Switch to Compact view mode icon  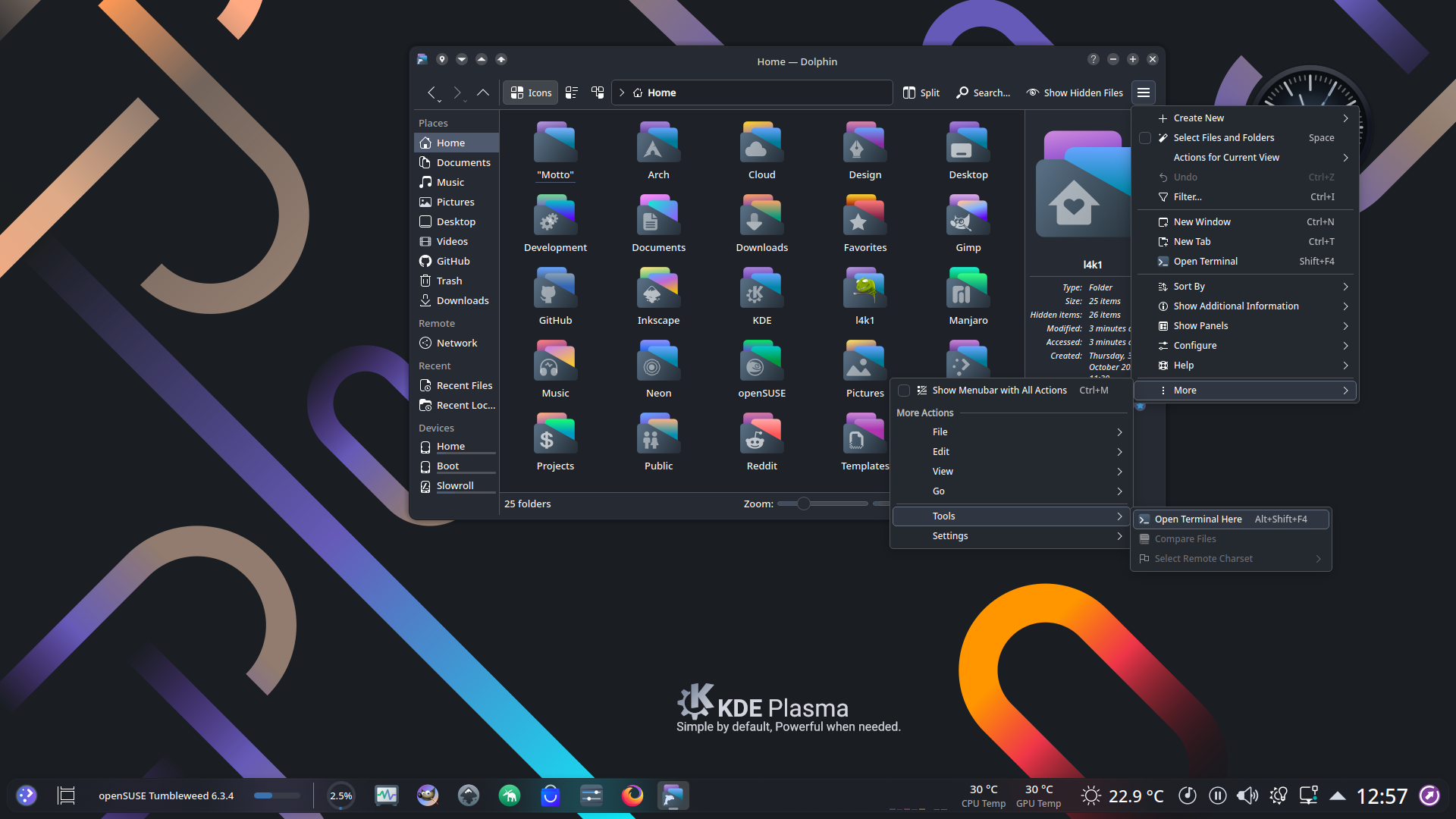[572, 93]
